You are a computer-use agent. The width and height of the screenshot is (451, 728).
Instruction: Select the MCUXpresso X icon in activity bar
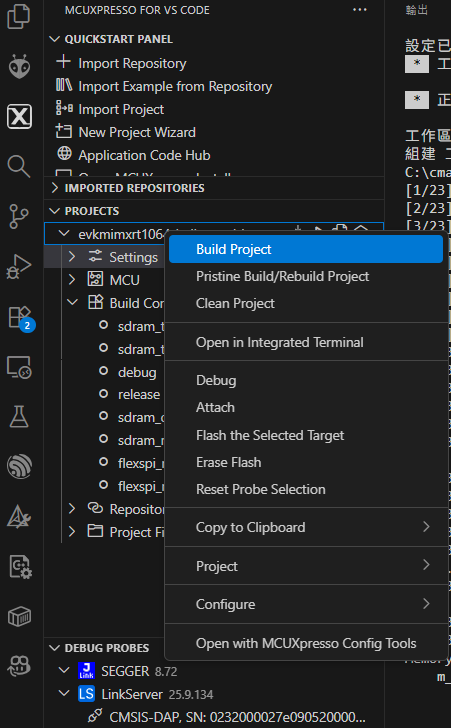[x=19, y=116]
